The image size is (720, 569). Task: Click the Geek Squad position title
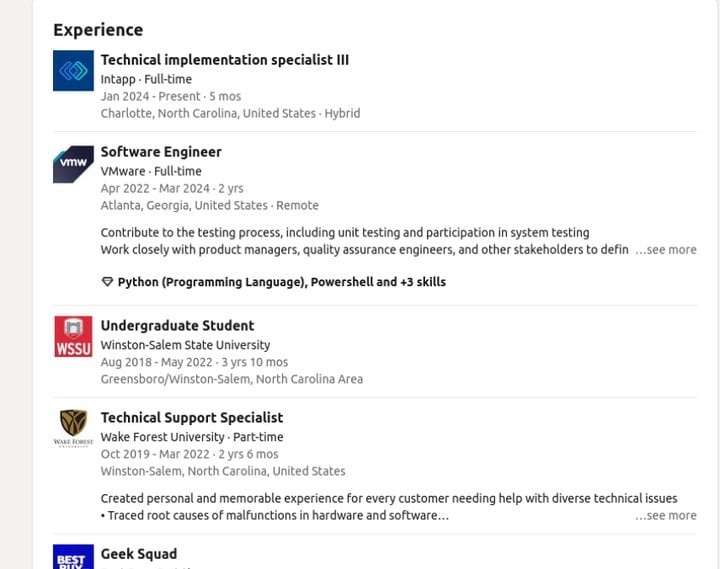click(x=139, y=554)
